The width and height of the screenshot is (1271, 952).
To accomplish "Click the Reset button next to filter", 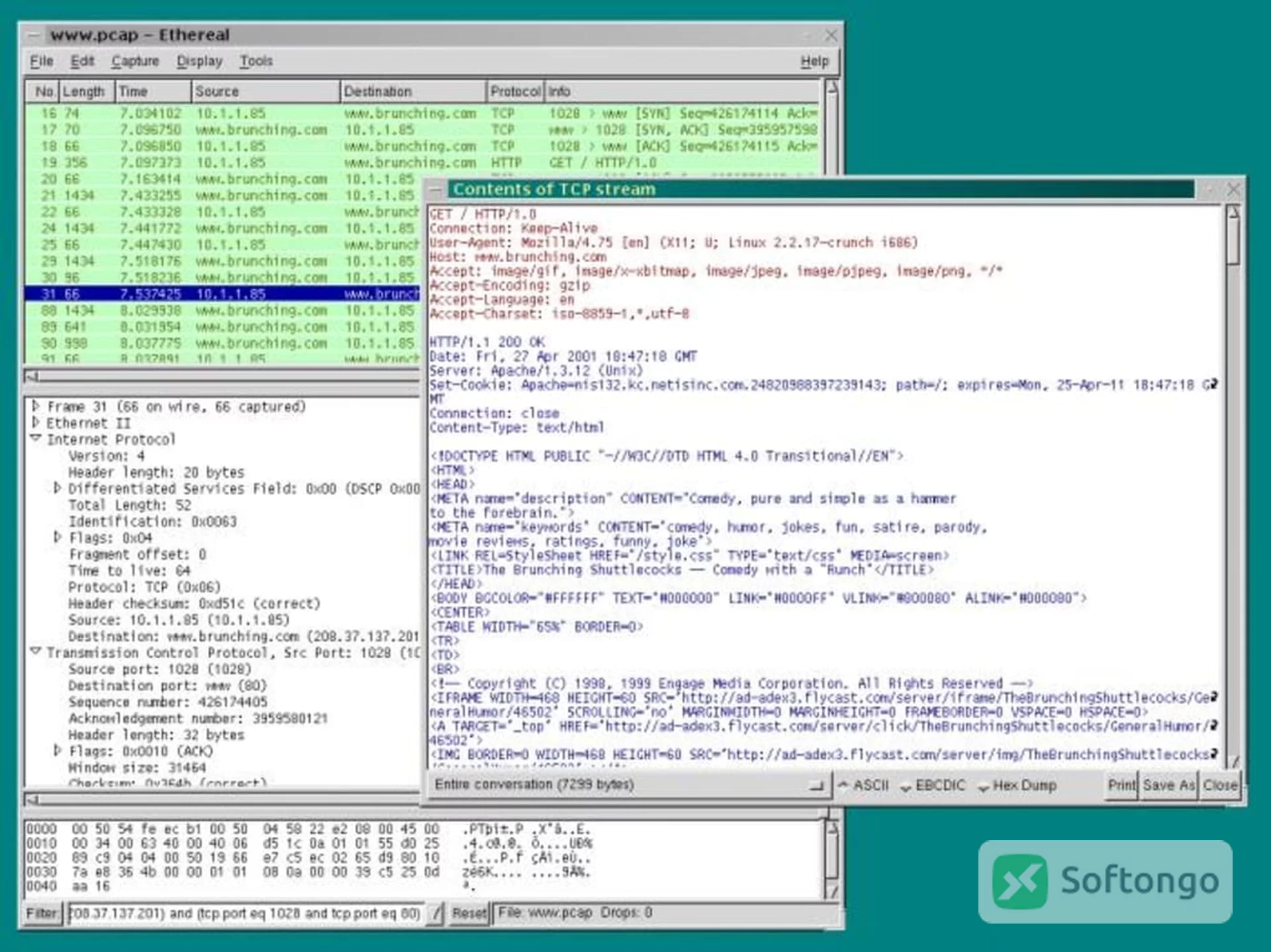I will coord(469,914).
